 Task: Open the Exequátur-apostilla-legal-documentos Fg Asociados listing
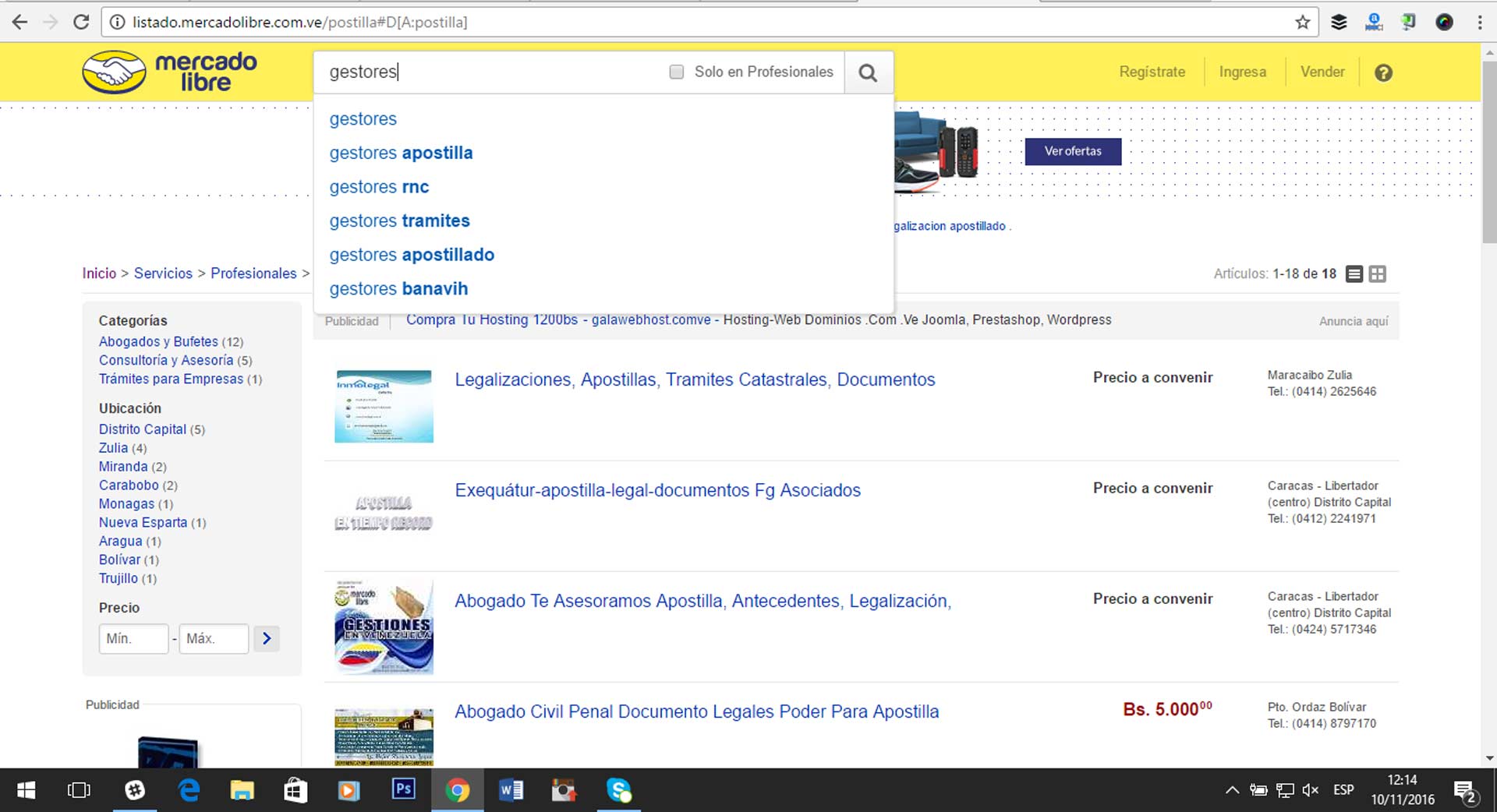tap(657, 490)
